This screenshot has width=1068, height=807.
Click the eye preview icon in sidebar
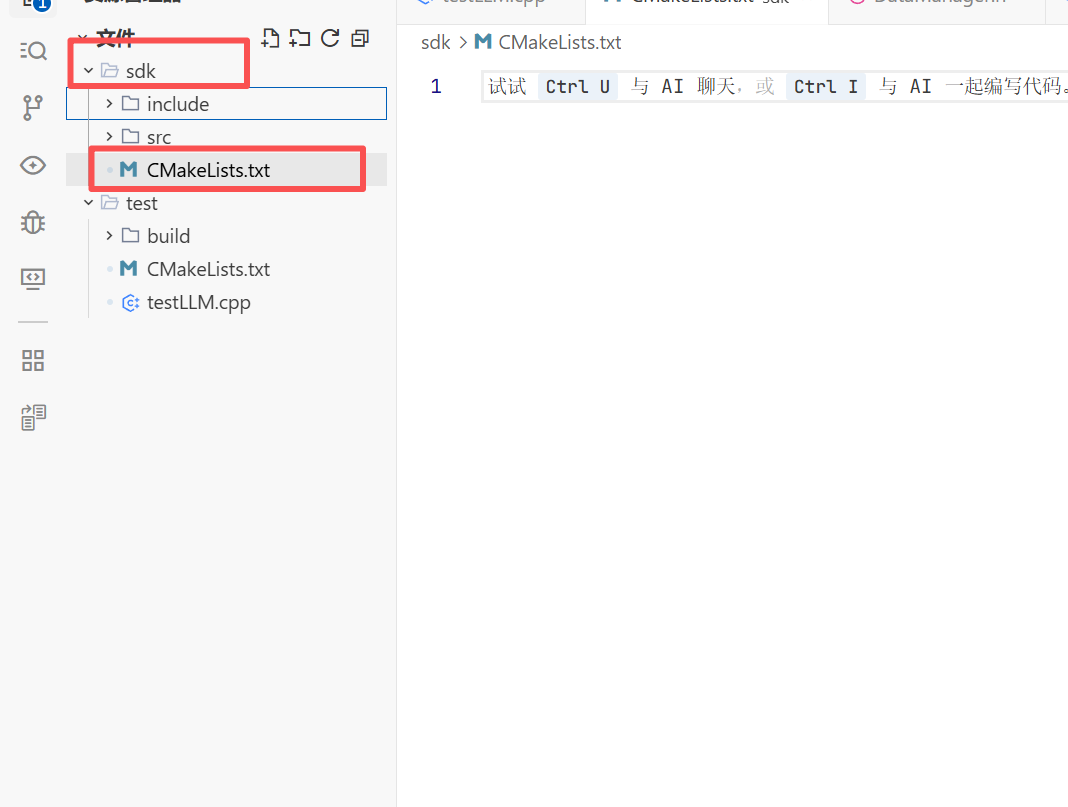point(33,165)
